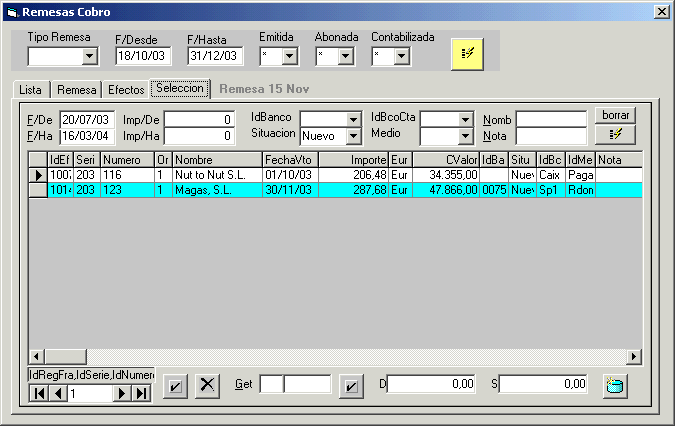Click the database icon at bottom right
This screenshot has height=426, width=675.
(615, 386)
